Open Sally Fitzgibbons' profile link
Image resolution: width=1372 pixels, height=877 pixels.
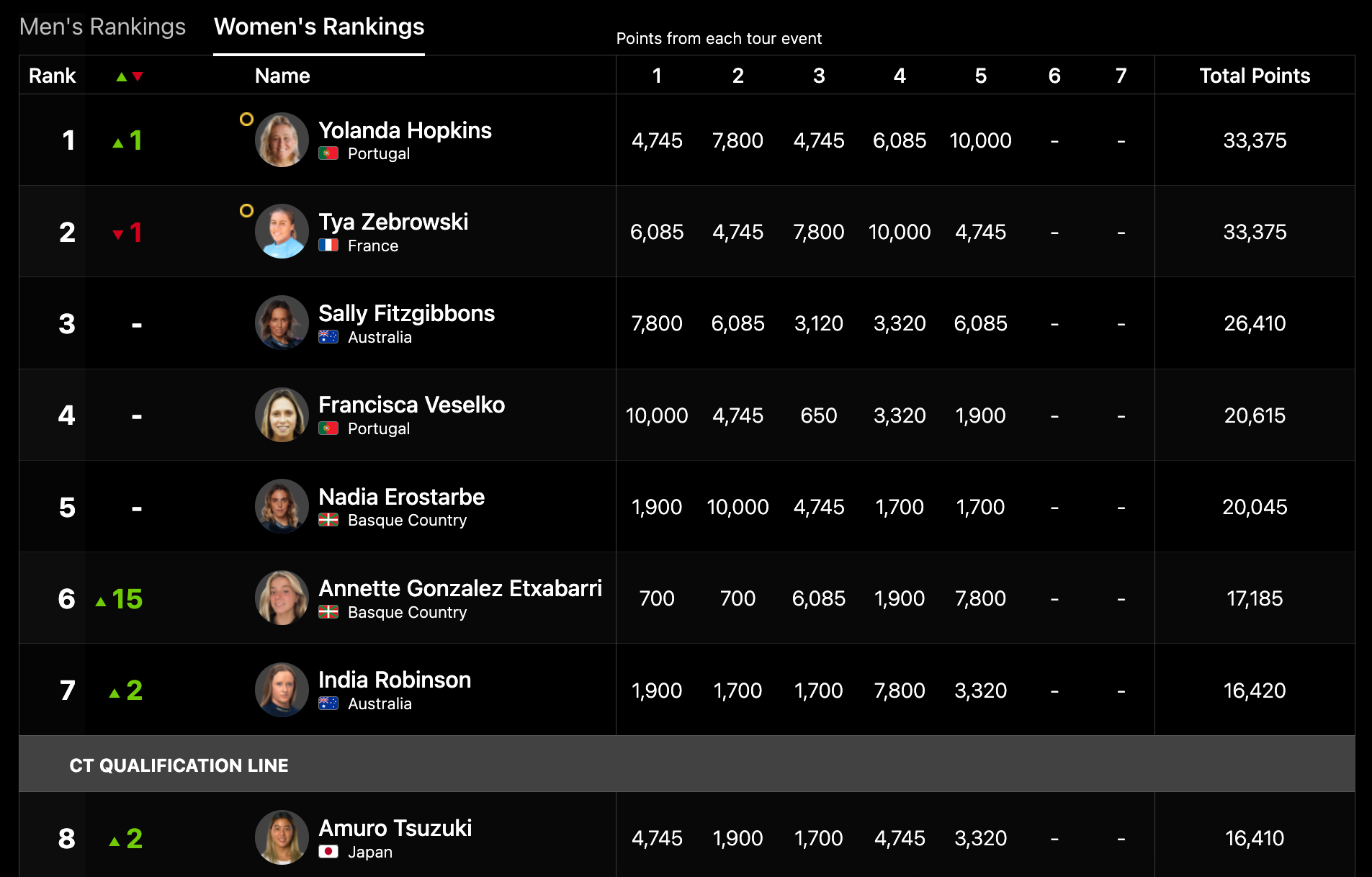coord(406,313)
